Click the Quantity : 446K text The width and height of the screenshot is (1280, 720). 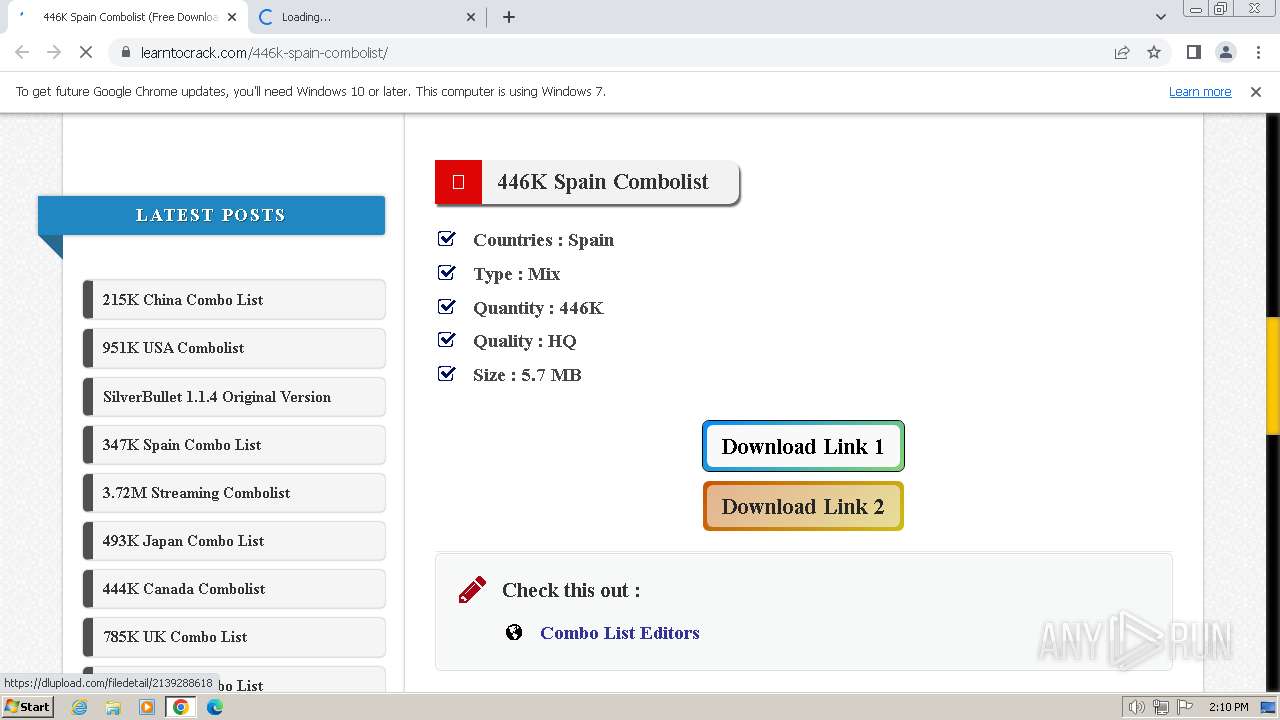click(538, 308)
